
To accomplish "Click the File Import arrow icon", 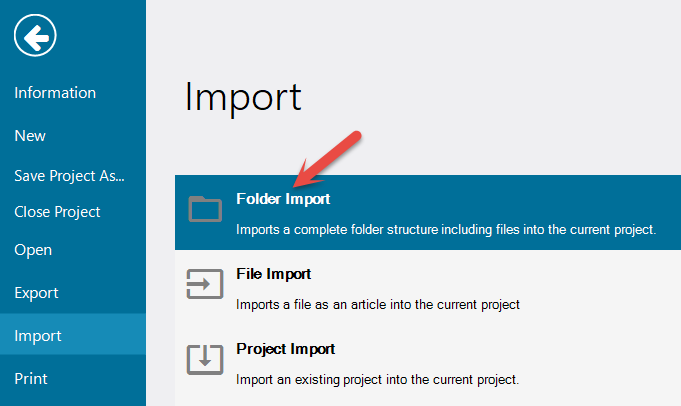I will point(205,285).
